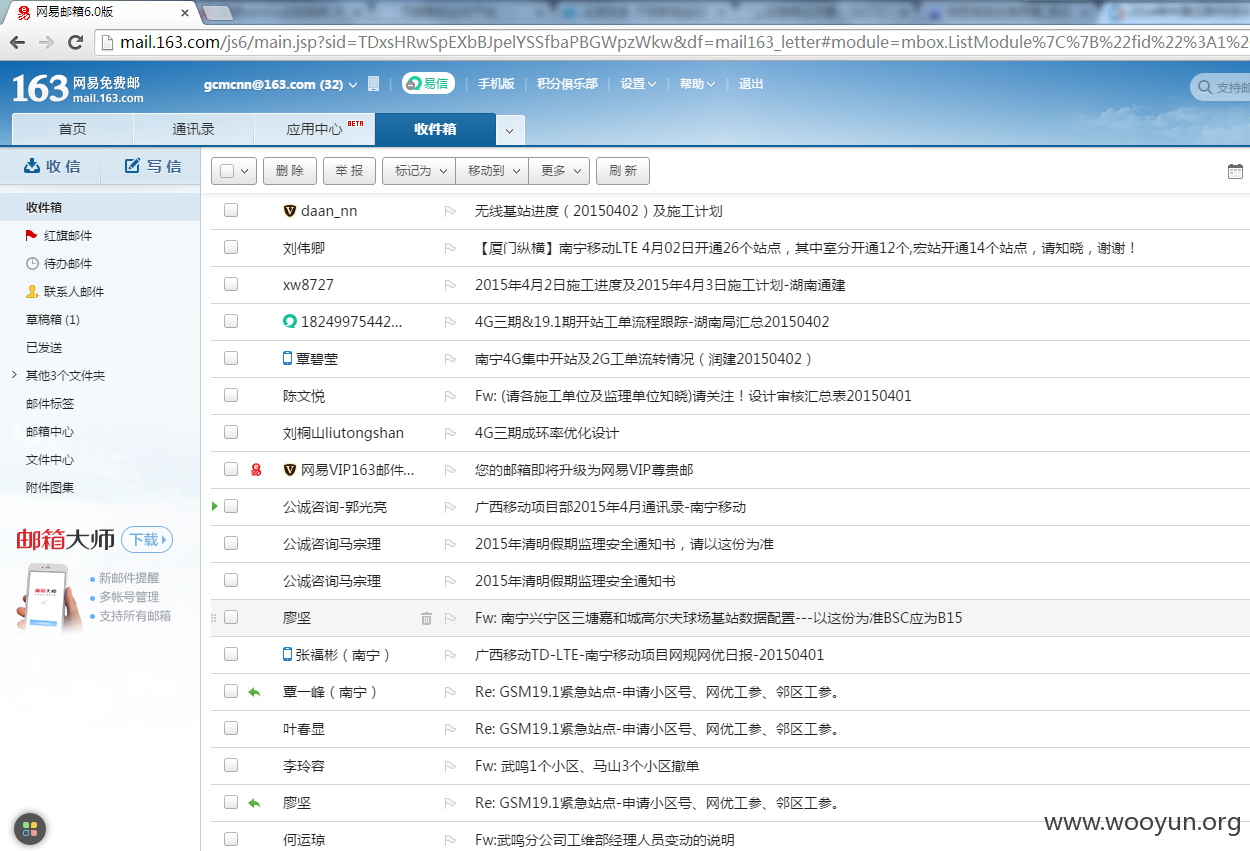Switch to the 通讯录 tab
1250x851 pixels.
click(194, 129)
